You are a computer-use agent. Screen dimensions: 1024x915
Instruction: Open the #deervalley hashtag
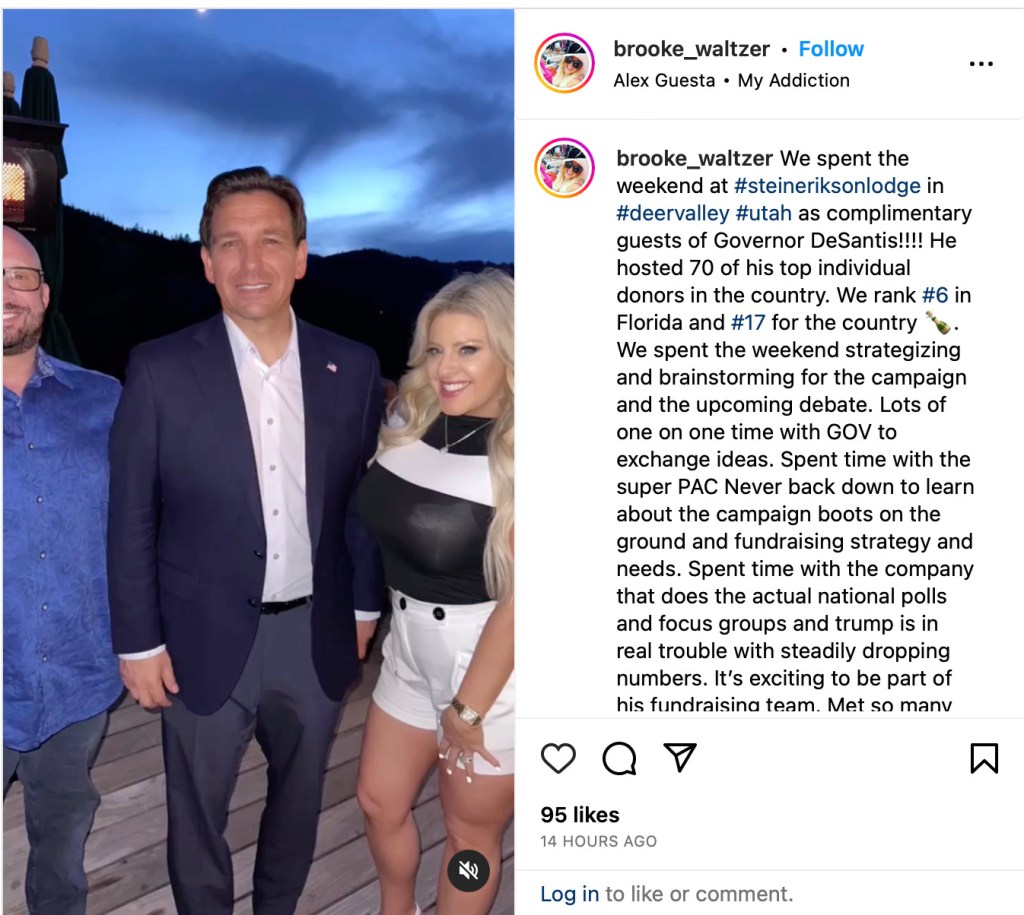673,214
